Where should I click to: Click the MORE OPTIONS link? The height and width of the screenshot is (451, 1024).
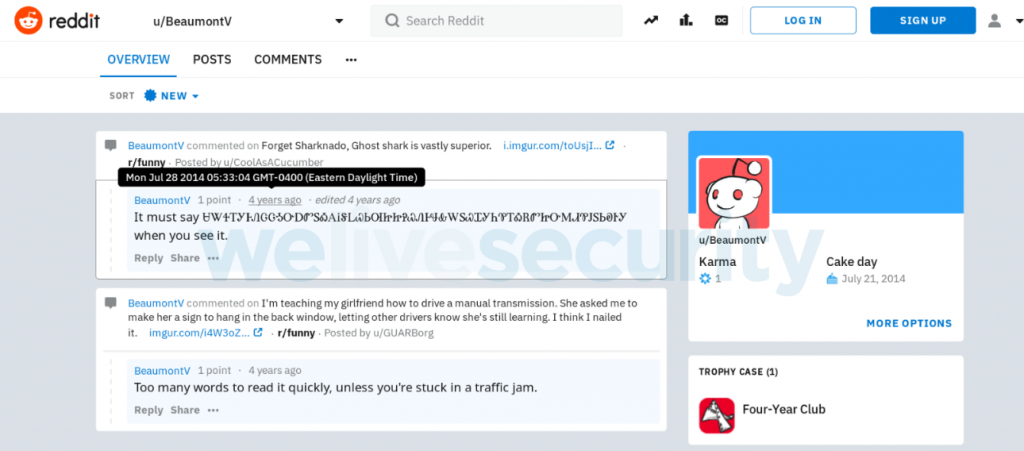click(909, 323)
